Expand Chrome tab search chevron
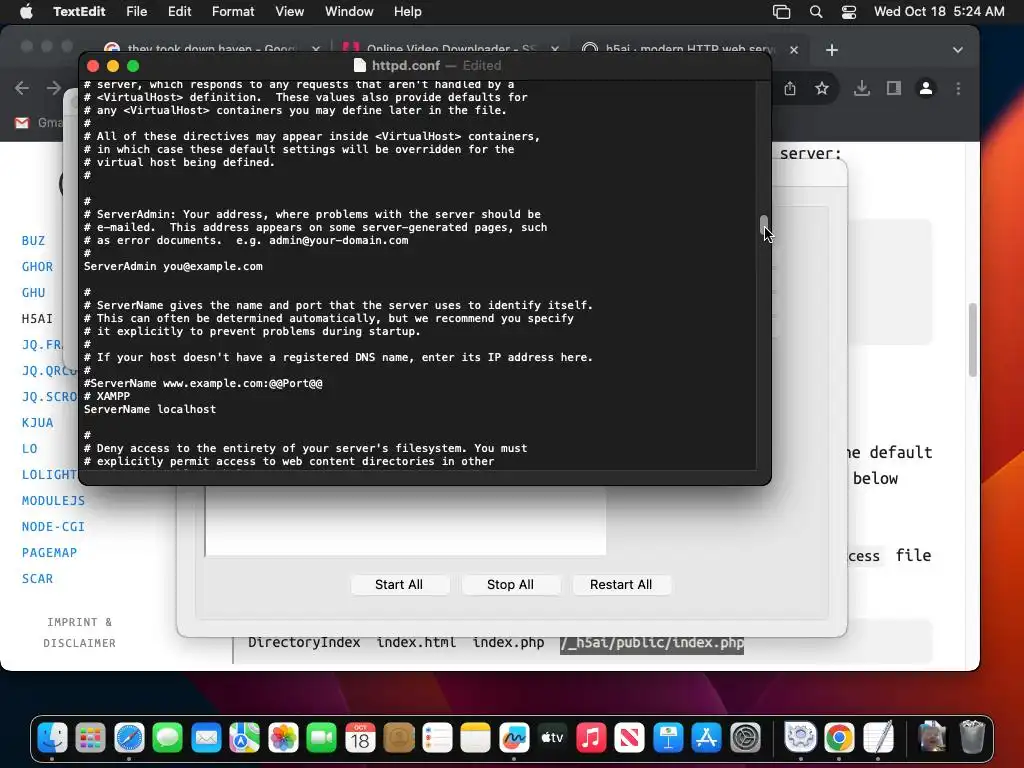The width and height of the screenshot is (1024, 768). coord(957,50)
